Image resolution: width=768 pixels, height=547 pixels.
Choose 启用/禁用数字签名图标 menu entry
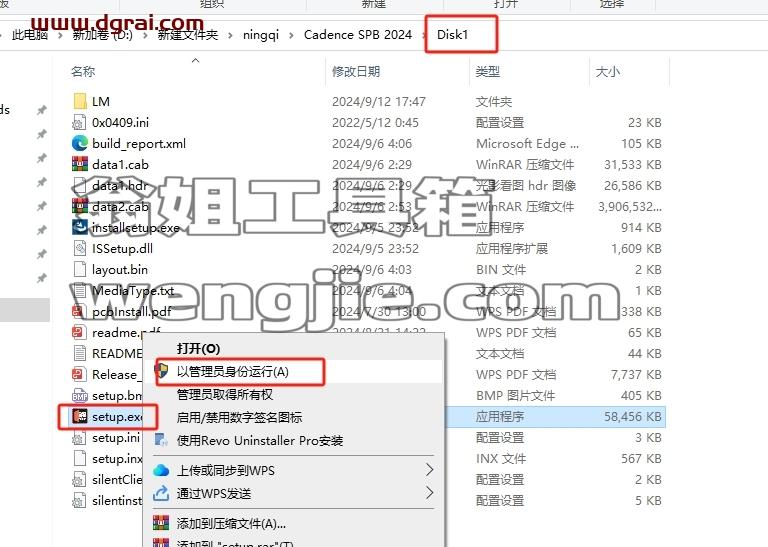pyautogui.click(x=239, y=417)
